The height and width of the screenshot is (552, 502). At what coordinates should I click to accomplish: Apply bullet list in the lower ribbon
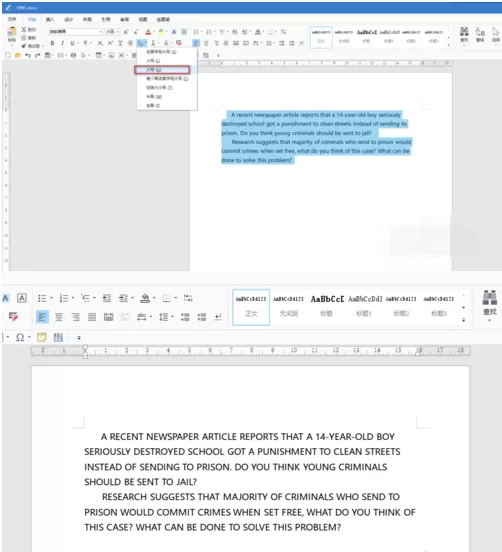pos(42,298)
